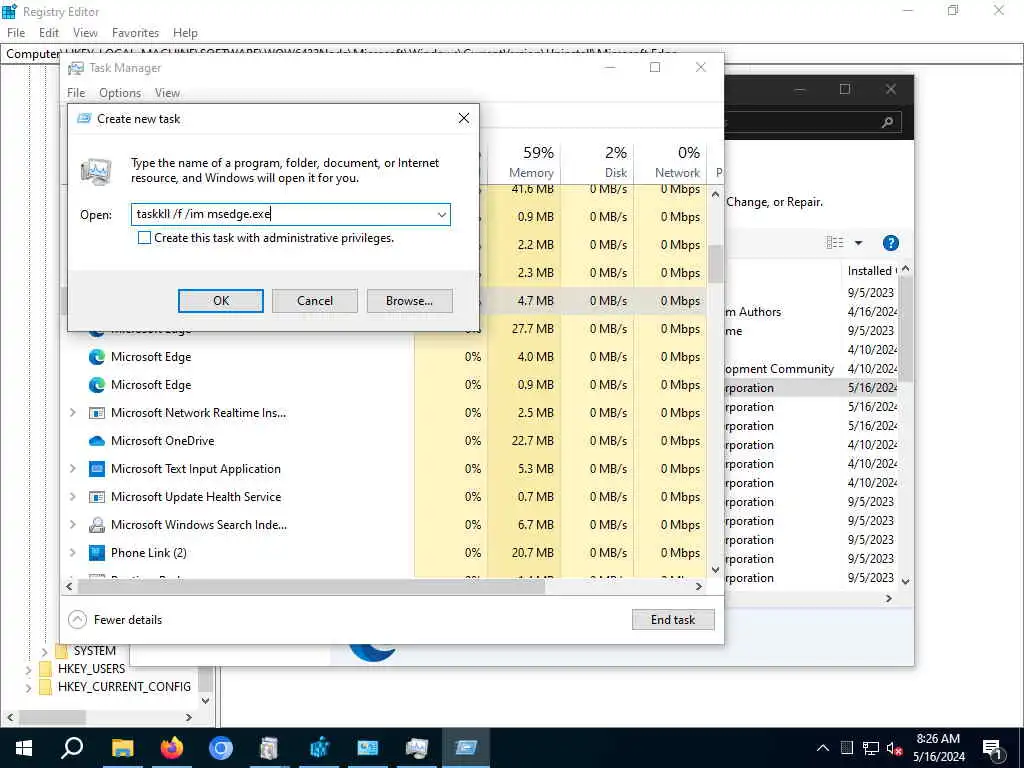
Task: Collapse Task Manager with Fewer details
Action: 116,620
